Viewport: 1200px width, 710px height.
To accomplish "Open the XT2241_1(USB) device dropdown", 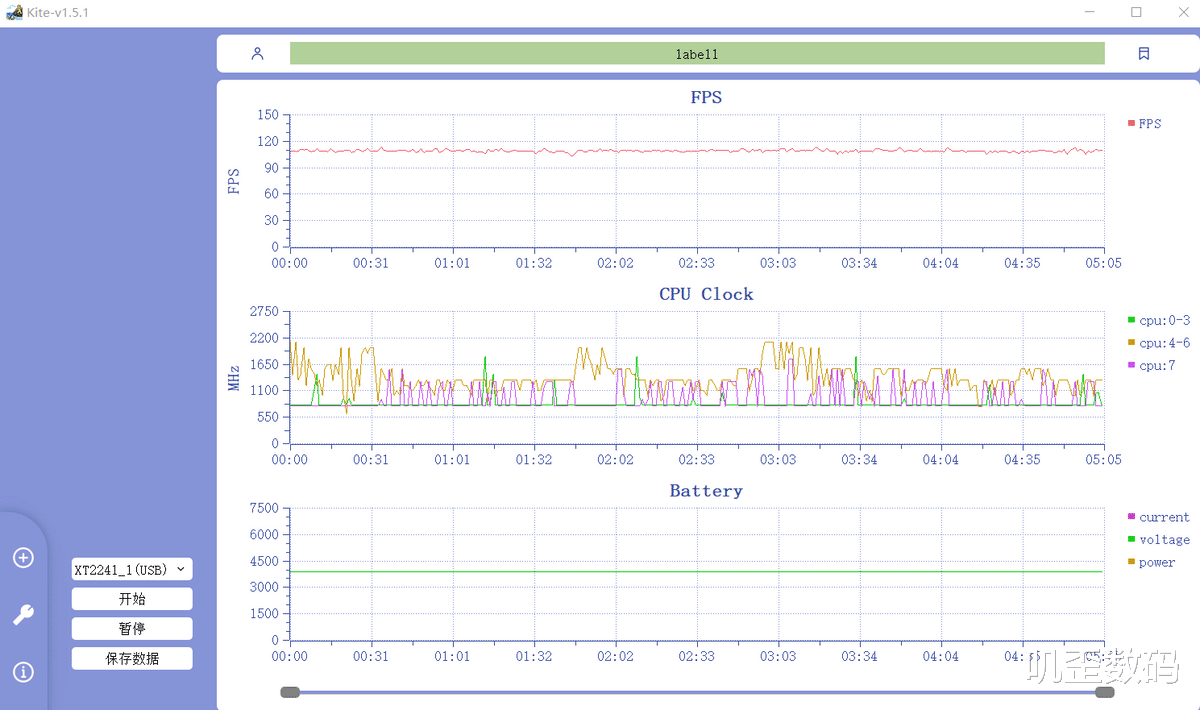I will coord(132,569).
